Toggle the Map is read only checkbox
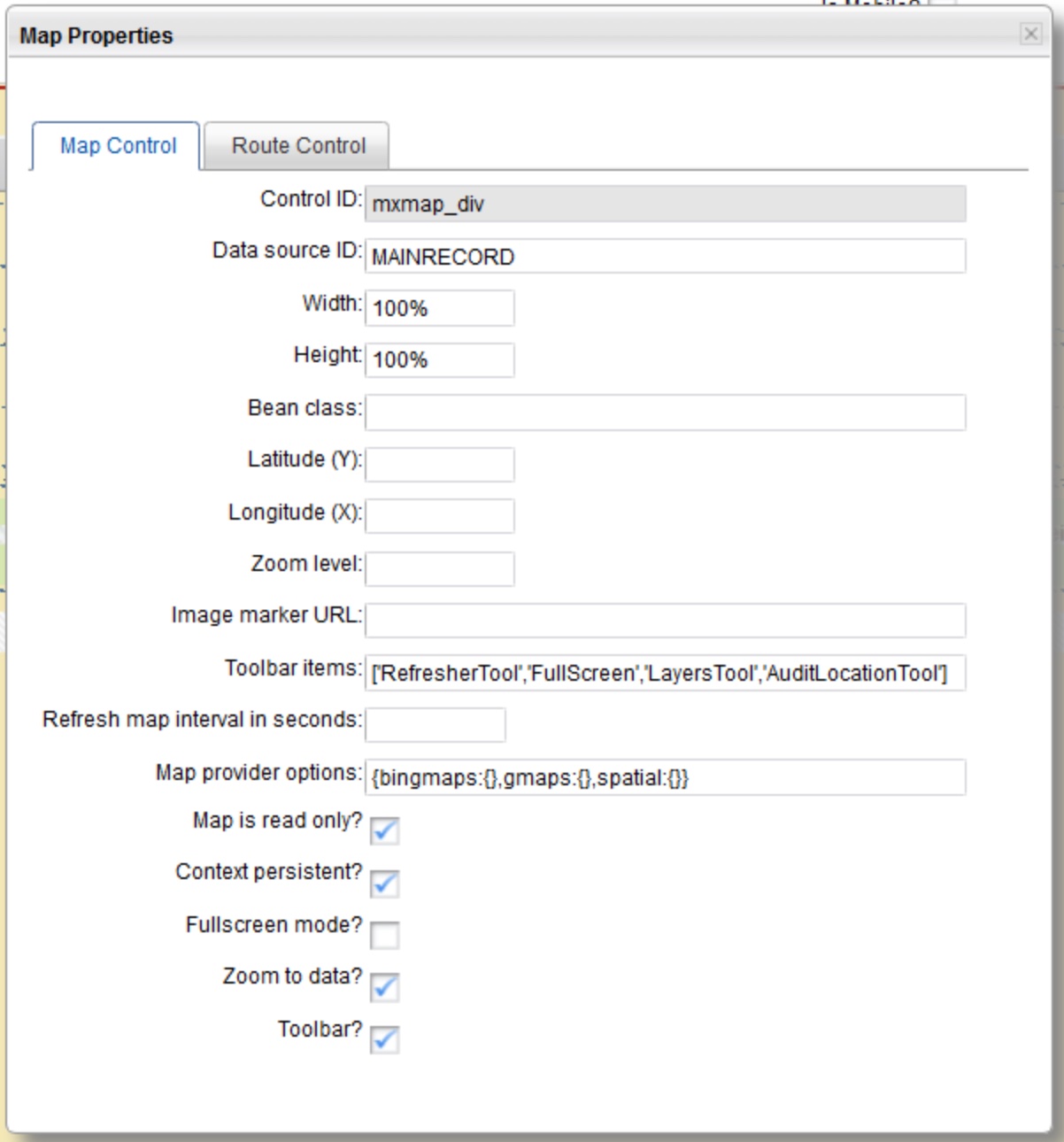 pyautogui.click(x=385, y=830)
